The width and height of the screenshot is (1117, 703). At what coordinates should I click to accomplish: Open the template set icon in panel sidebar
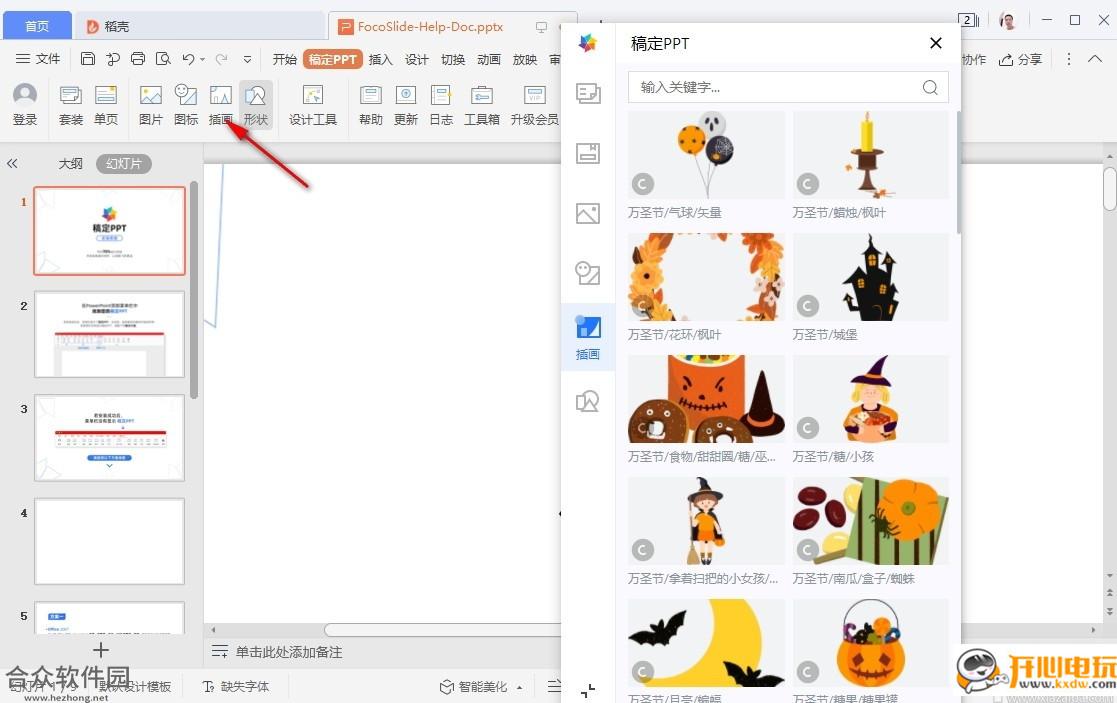[x=588, y=93]
